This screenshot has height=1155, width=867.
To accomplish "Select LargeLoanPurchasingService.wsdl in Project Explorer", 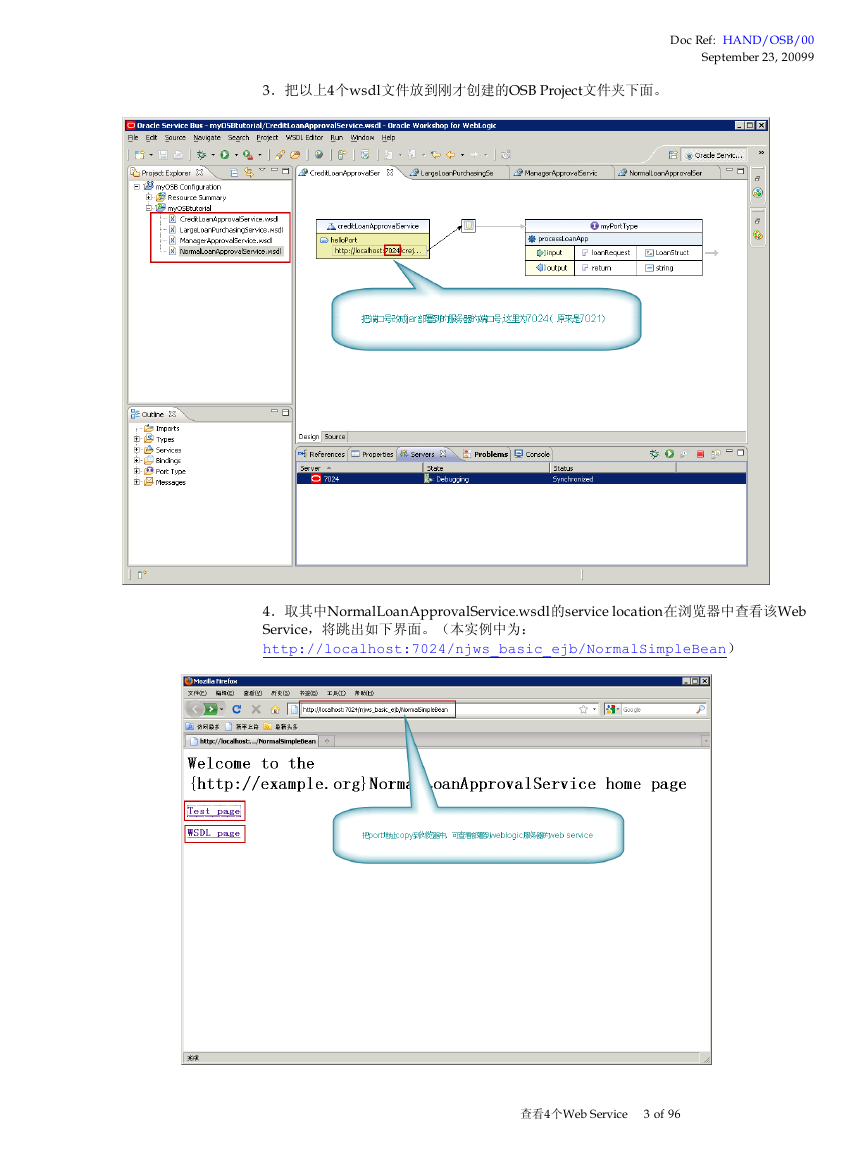I will (x=226, y=230).
